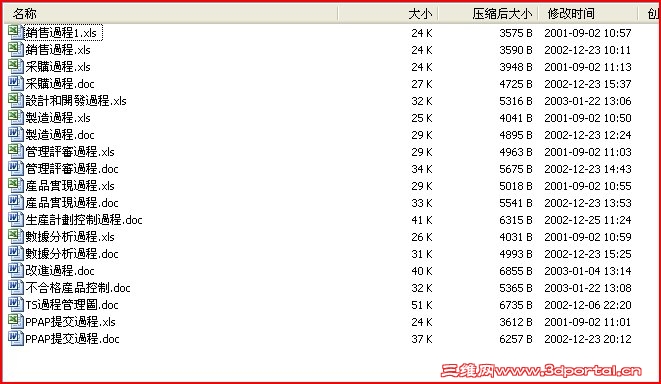Viewport: 661px width, 384px height.
Task: Click the 51 K size value
Action: coord(422,305)
